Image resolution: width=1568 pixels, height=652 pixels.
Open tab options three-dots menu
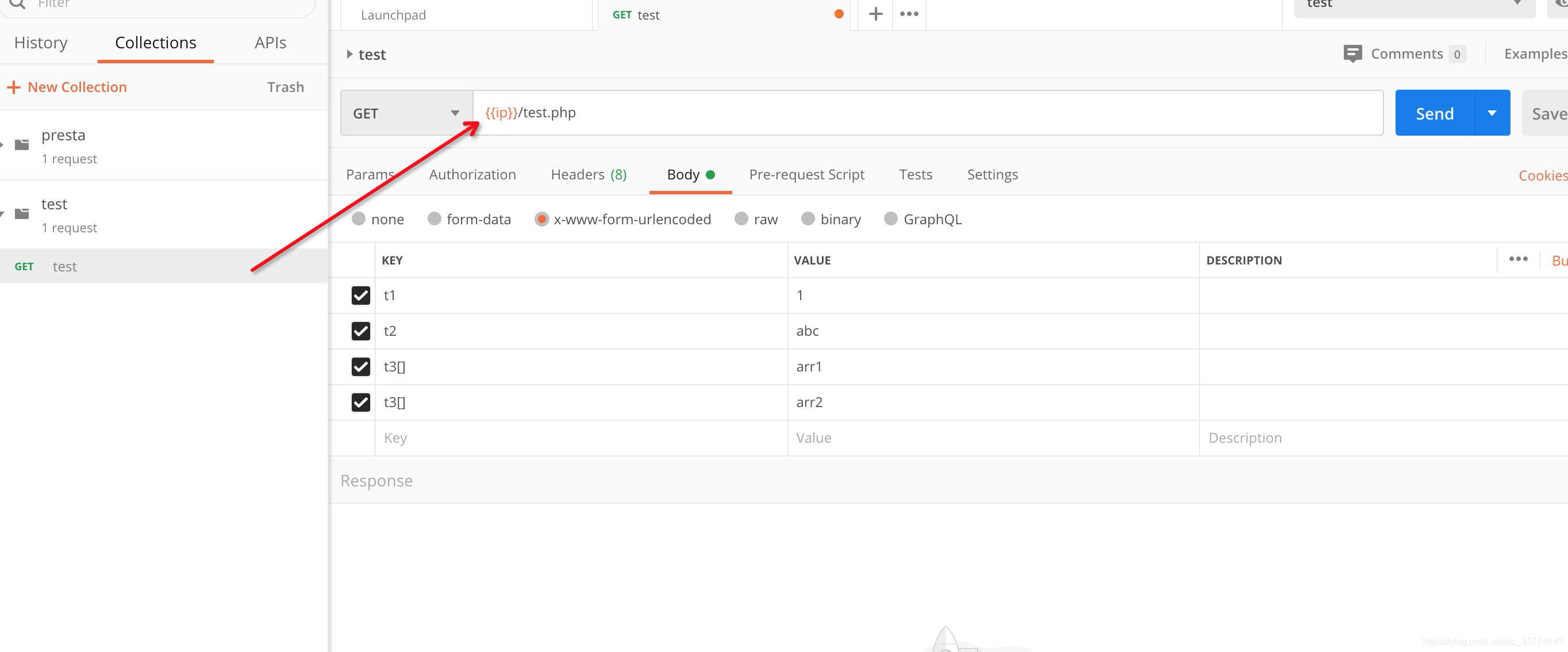point(909,14)
